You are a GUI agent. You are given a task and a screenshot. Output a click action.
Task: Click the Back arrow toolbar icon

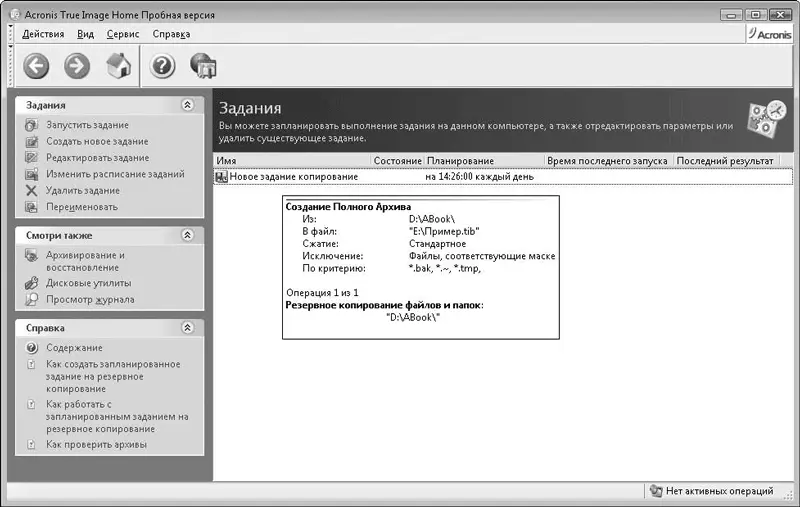[37, 66]
